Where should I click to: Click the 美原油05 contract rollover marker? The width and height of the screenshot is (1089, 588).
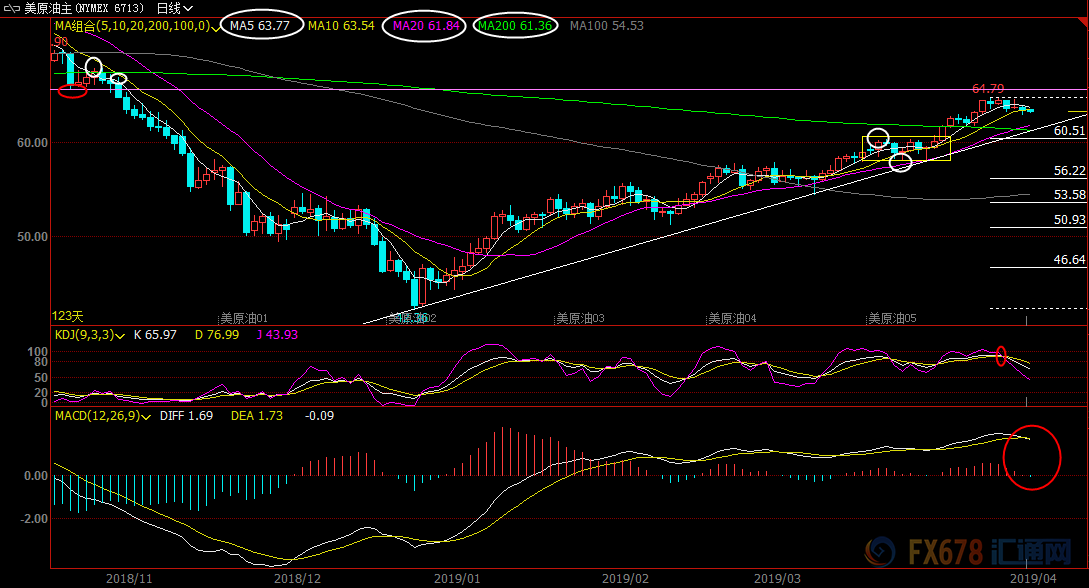[892, 318]
